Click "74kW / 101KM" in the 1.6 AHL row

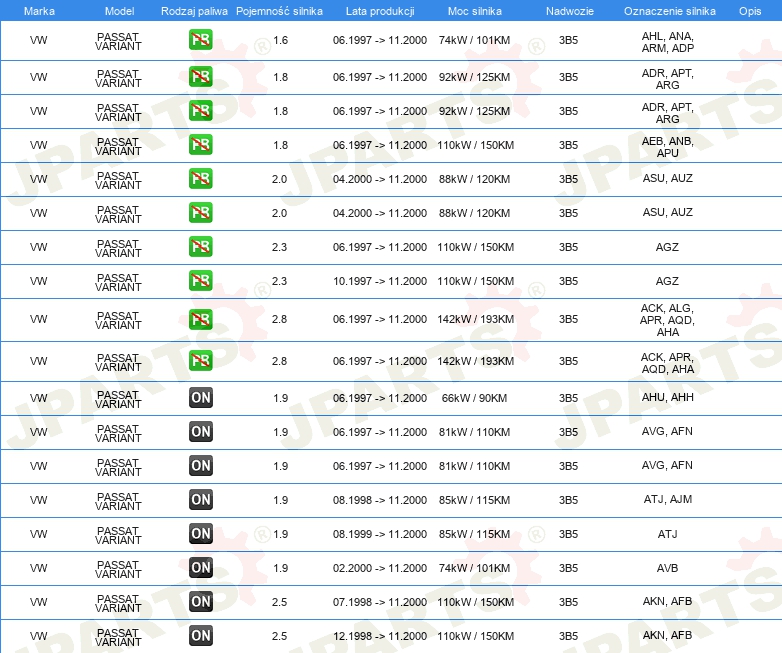474,40
